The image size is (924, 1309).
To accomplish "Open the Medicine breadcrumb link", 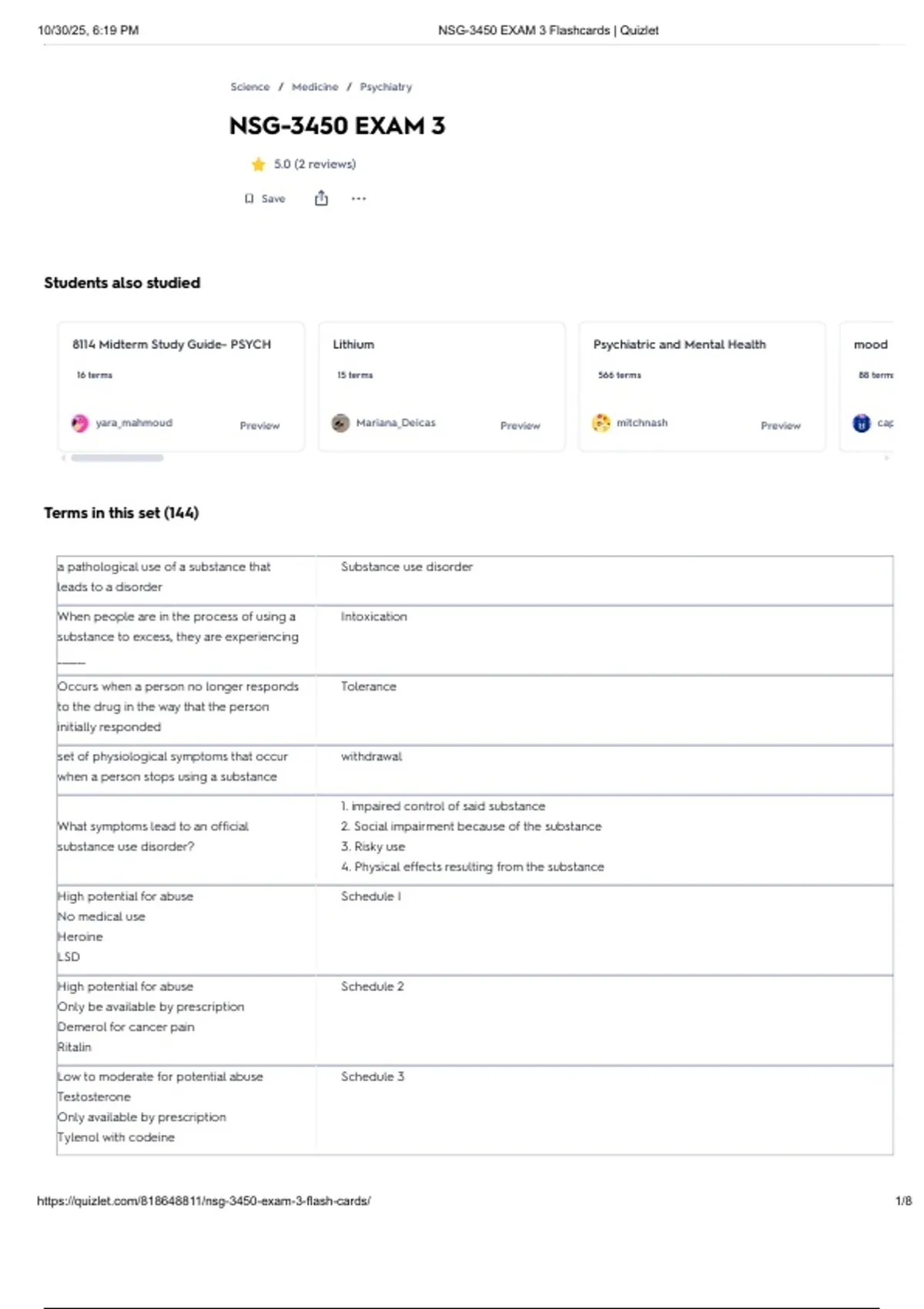I will click(x=315, y=87).
